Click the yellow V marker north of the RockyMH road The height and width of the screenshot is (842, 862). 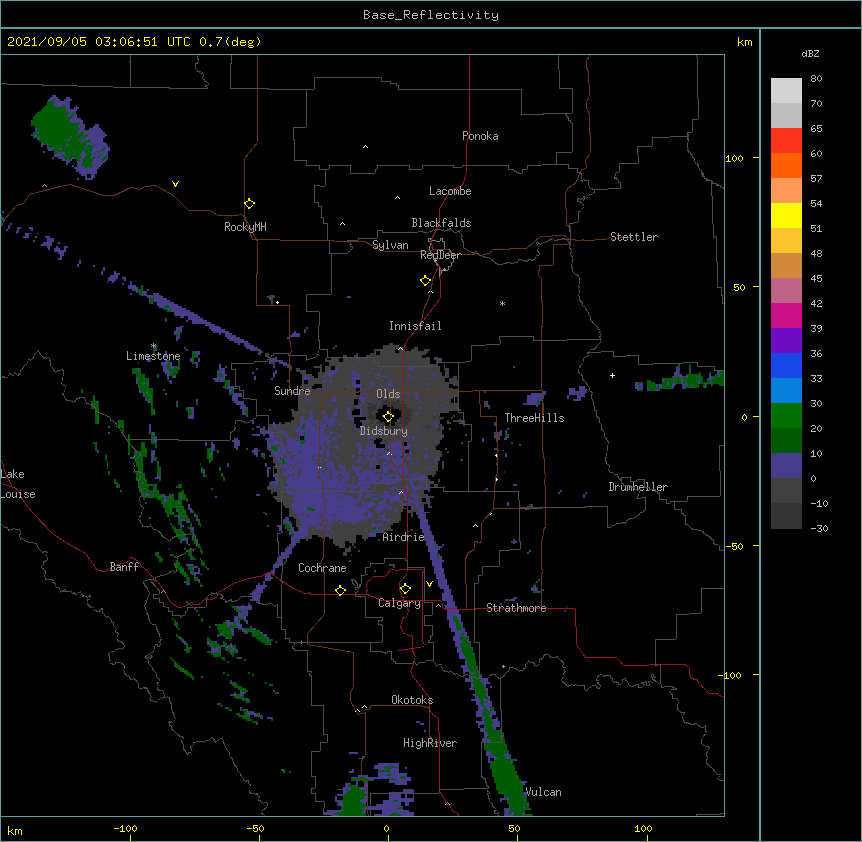point(175,184)
